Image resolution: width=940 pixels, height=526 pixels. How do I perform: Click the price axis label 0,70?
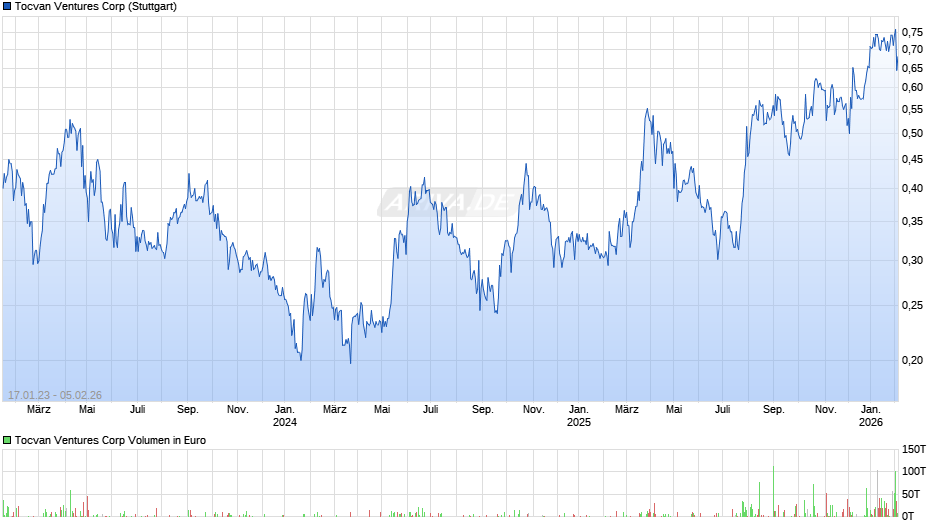[x=912, y=50]
